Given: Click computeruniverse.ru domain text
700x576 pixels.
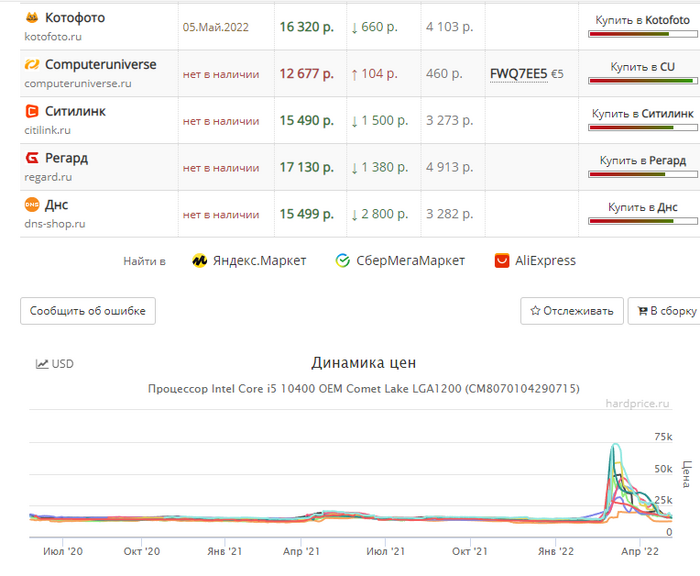Looking at the screenshot, I should click(x=78, y=83).
